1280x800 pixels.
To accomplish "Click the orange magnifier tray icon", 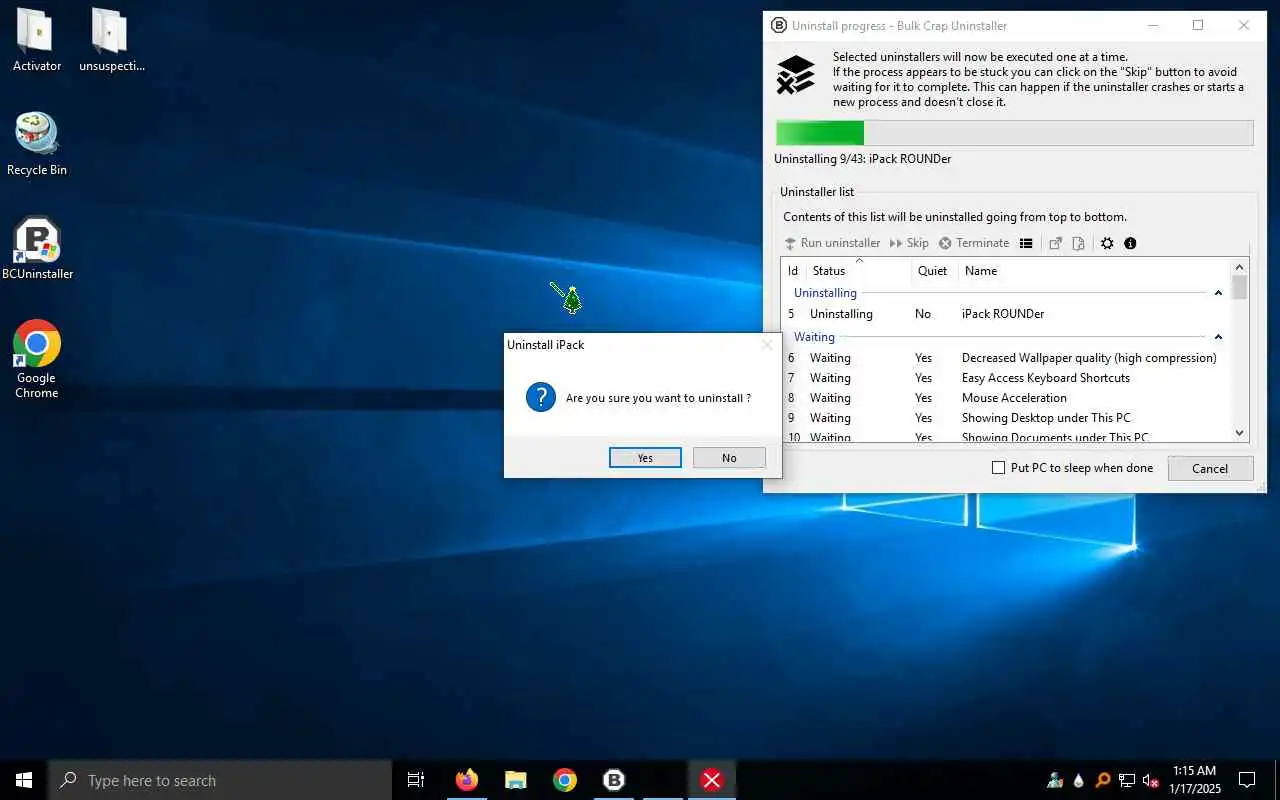I will (x=1103, y=781).
